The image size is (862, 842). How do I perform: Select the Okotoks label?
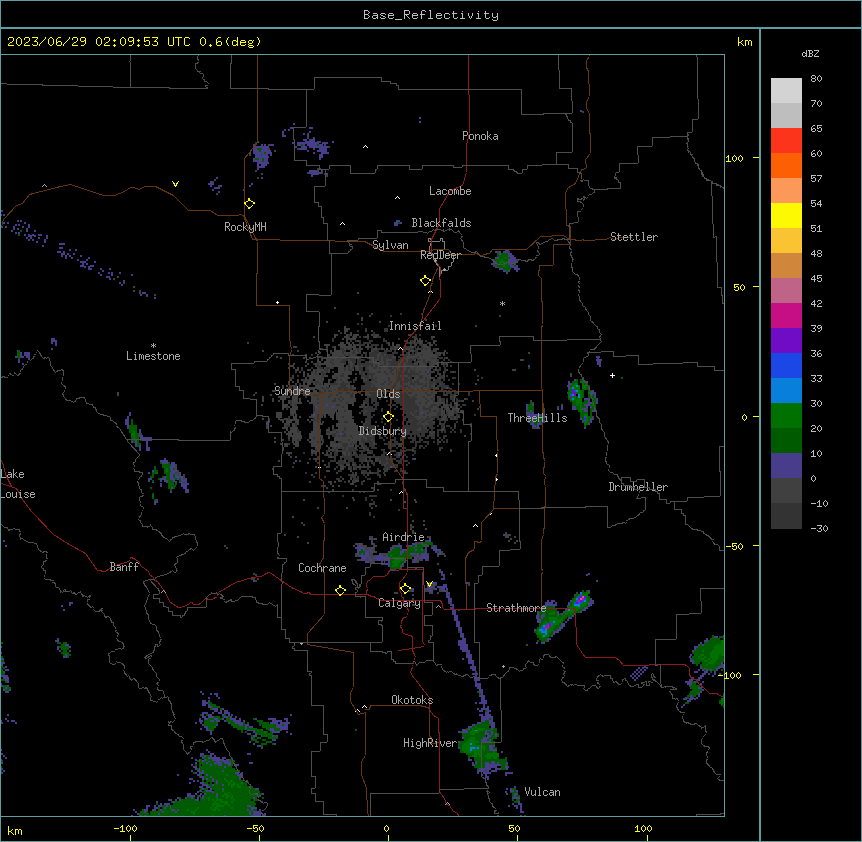(412, 700)
